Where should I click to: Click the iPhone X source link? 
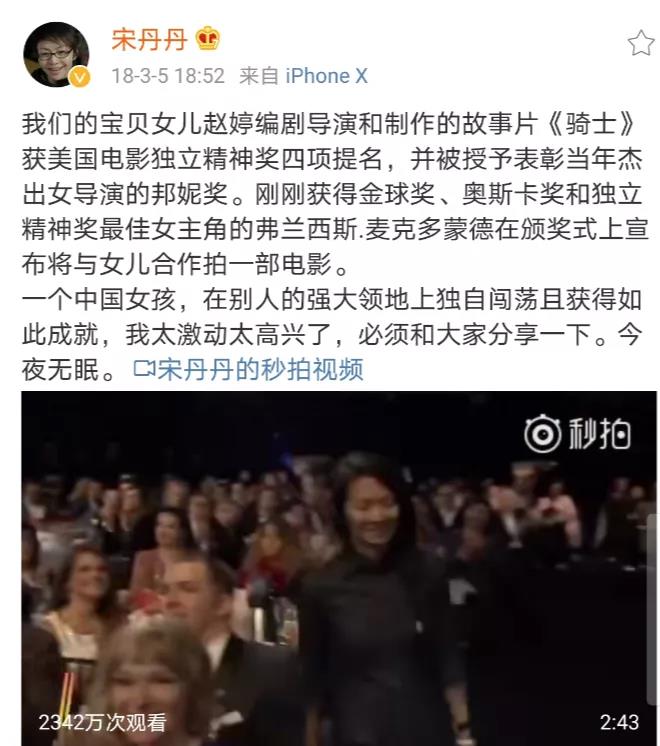click(326, 76)
